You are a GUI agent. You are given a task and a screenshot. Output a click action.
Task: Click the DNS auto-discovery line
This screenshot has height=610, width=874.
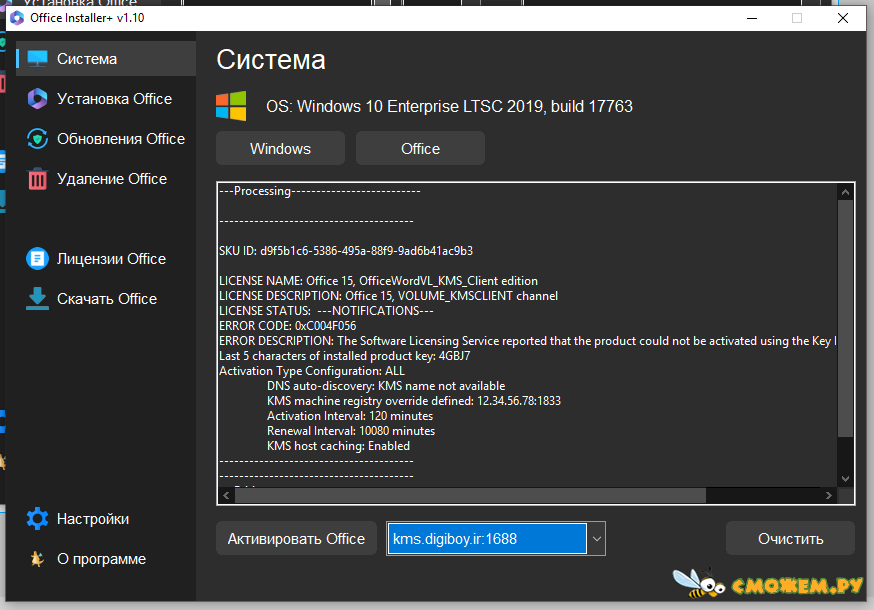(386, 386)
